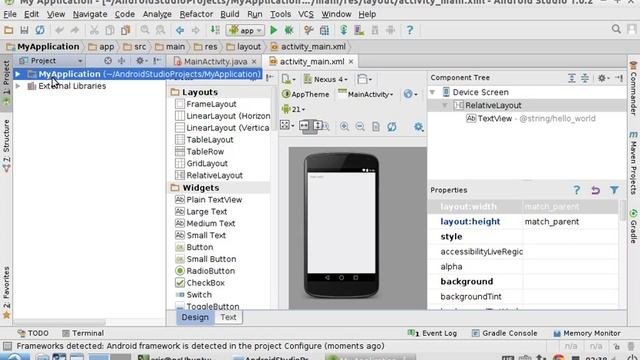
Task: Select TextView in the Component Tree
Action: coord(495,119)
